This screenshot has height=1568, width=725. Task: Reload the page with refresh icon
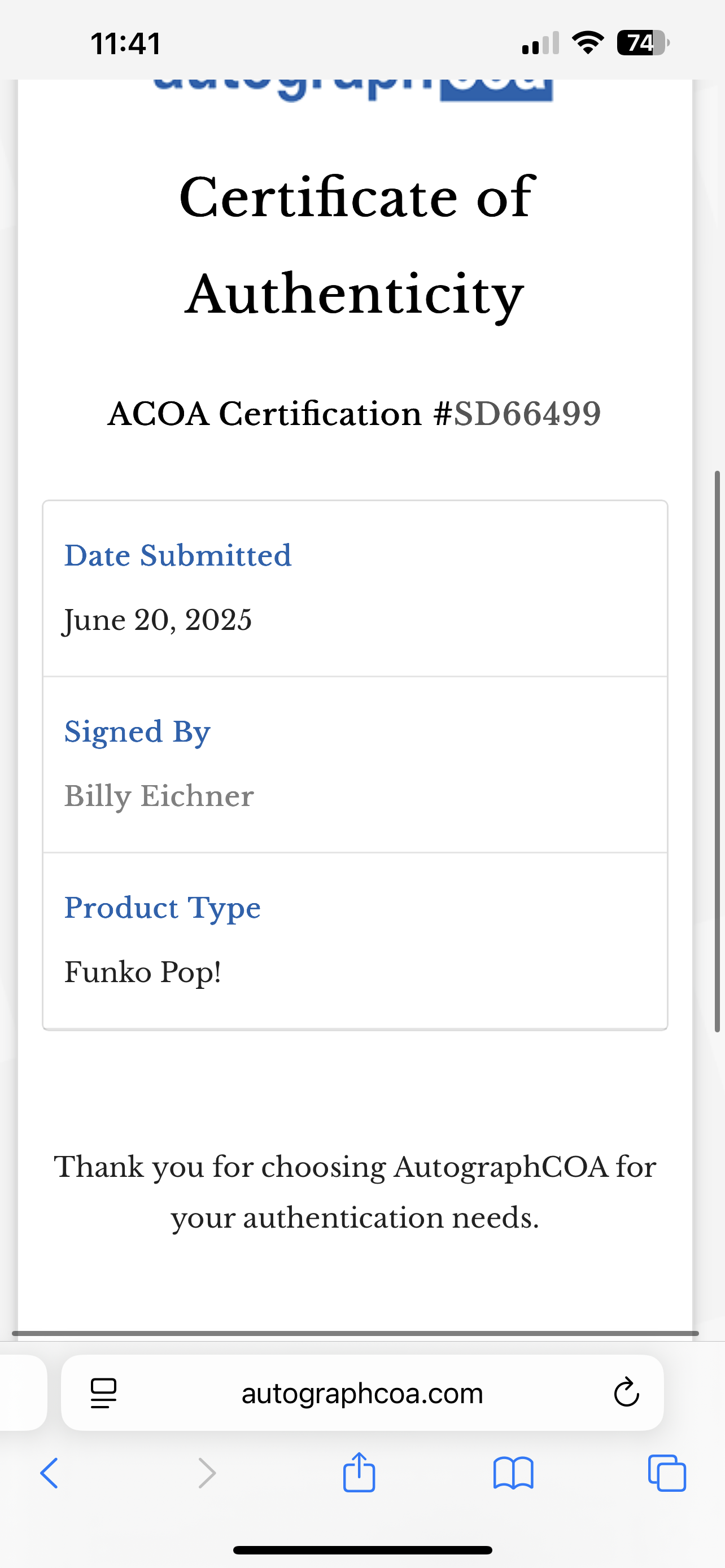coord(626,1392)
